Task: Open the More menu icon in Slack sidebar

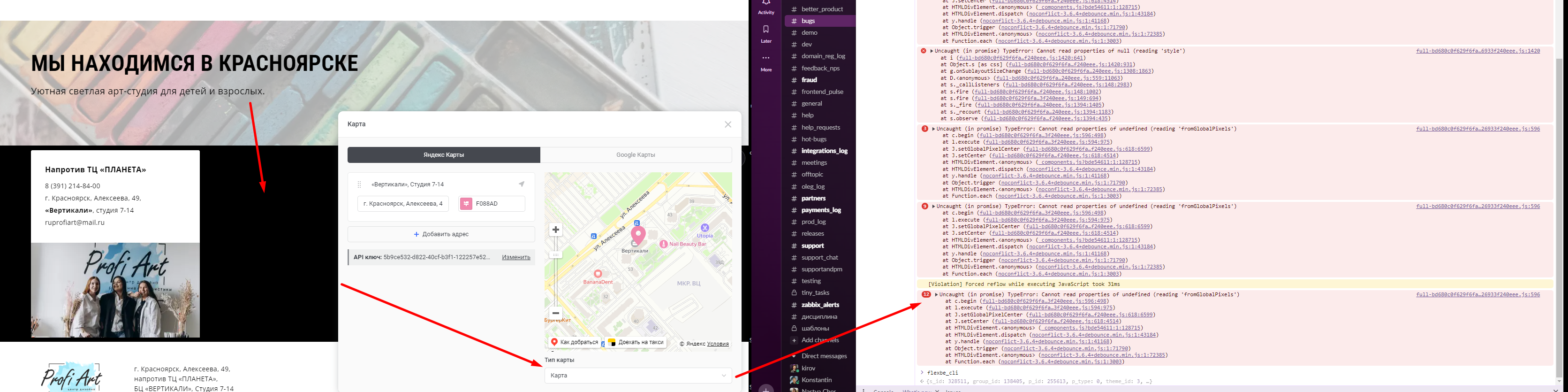Action: point(766,59)
